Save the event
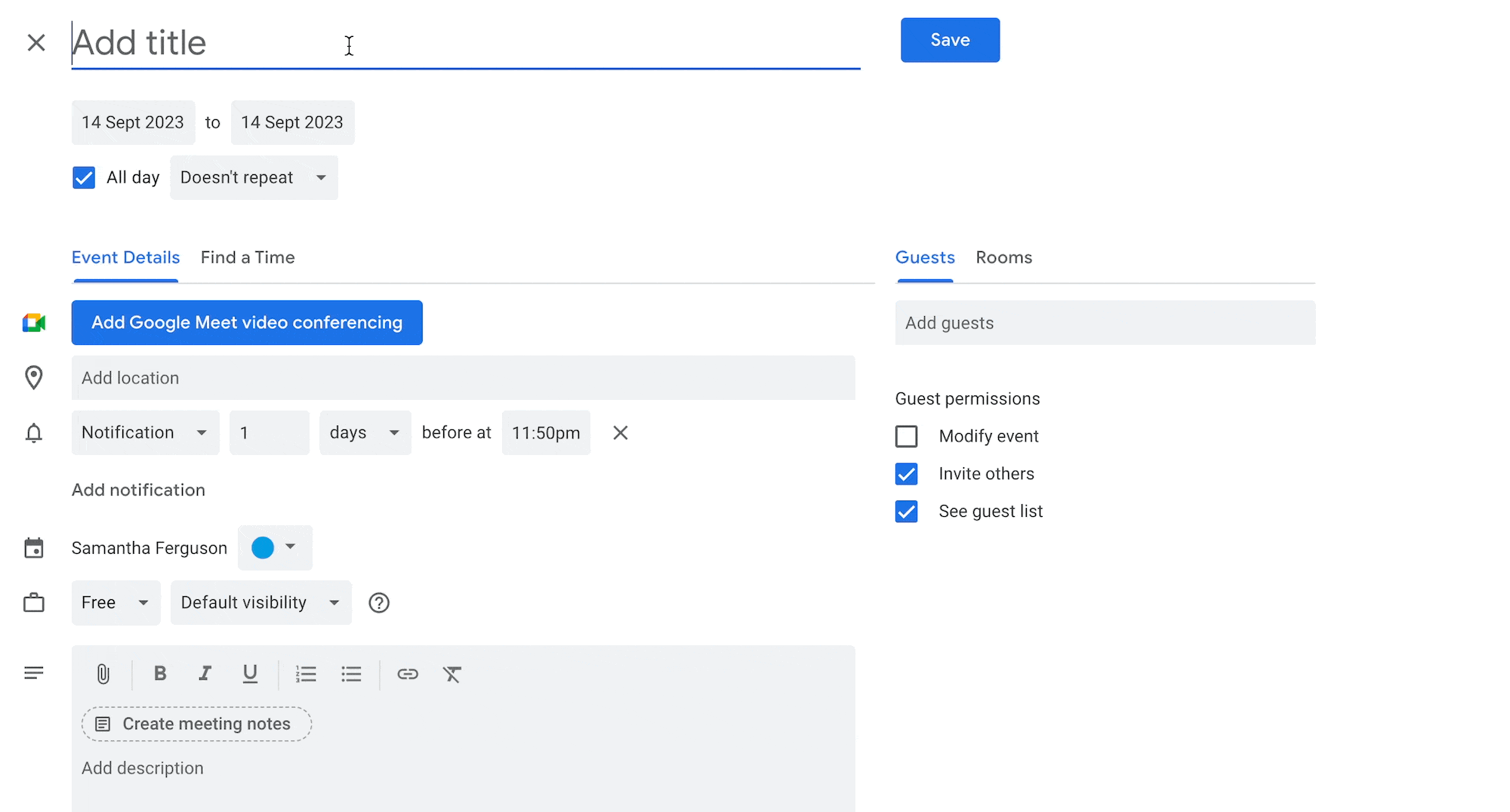 click(950, 40)
